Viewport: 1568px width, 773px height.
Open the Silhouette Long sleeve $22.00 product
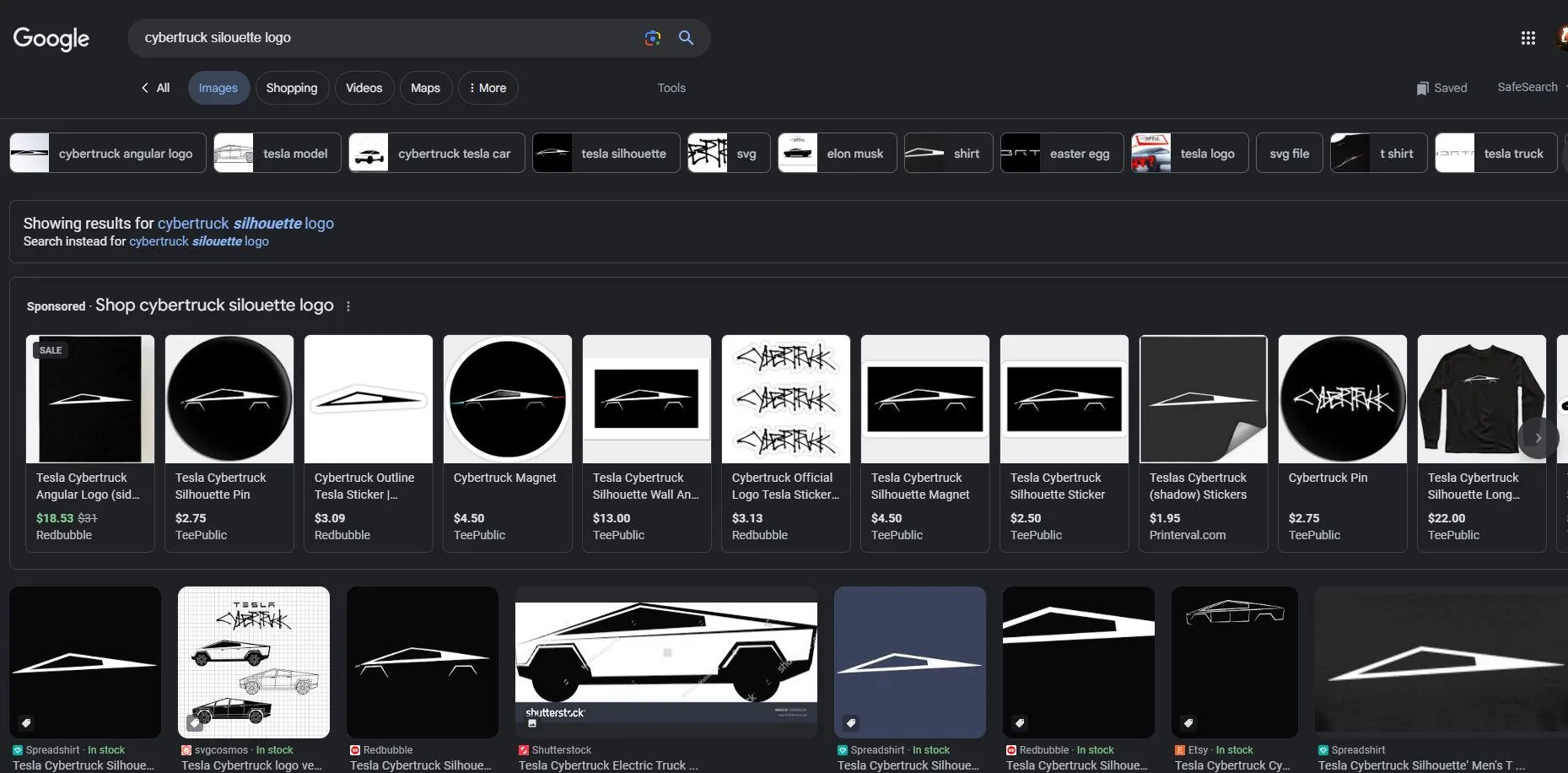(1482, 444)
